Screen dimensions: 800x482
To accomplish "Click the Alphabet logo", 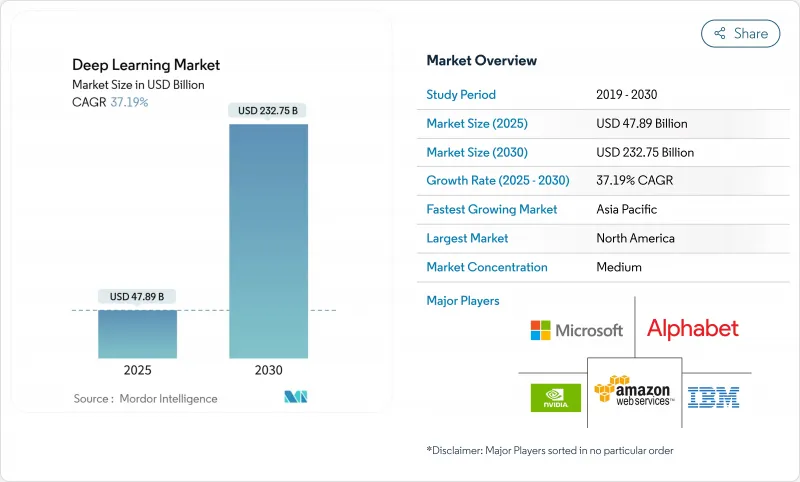I will click(692, 328).
